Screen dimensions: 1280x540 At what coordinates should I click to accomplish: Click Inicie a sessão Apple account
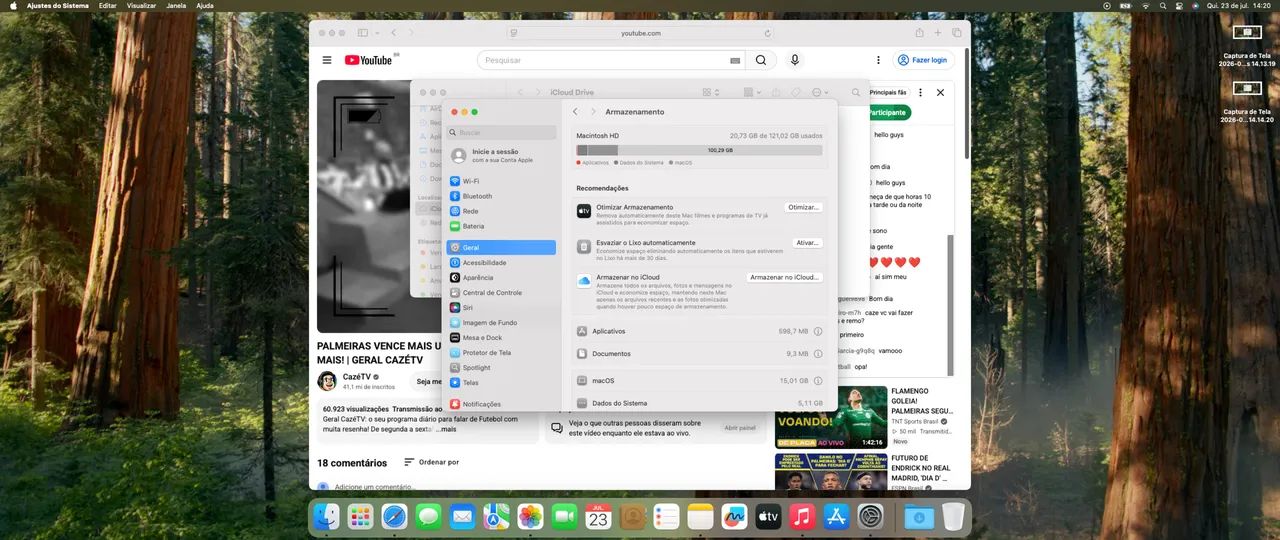501,155
